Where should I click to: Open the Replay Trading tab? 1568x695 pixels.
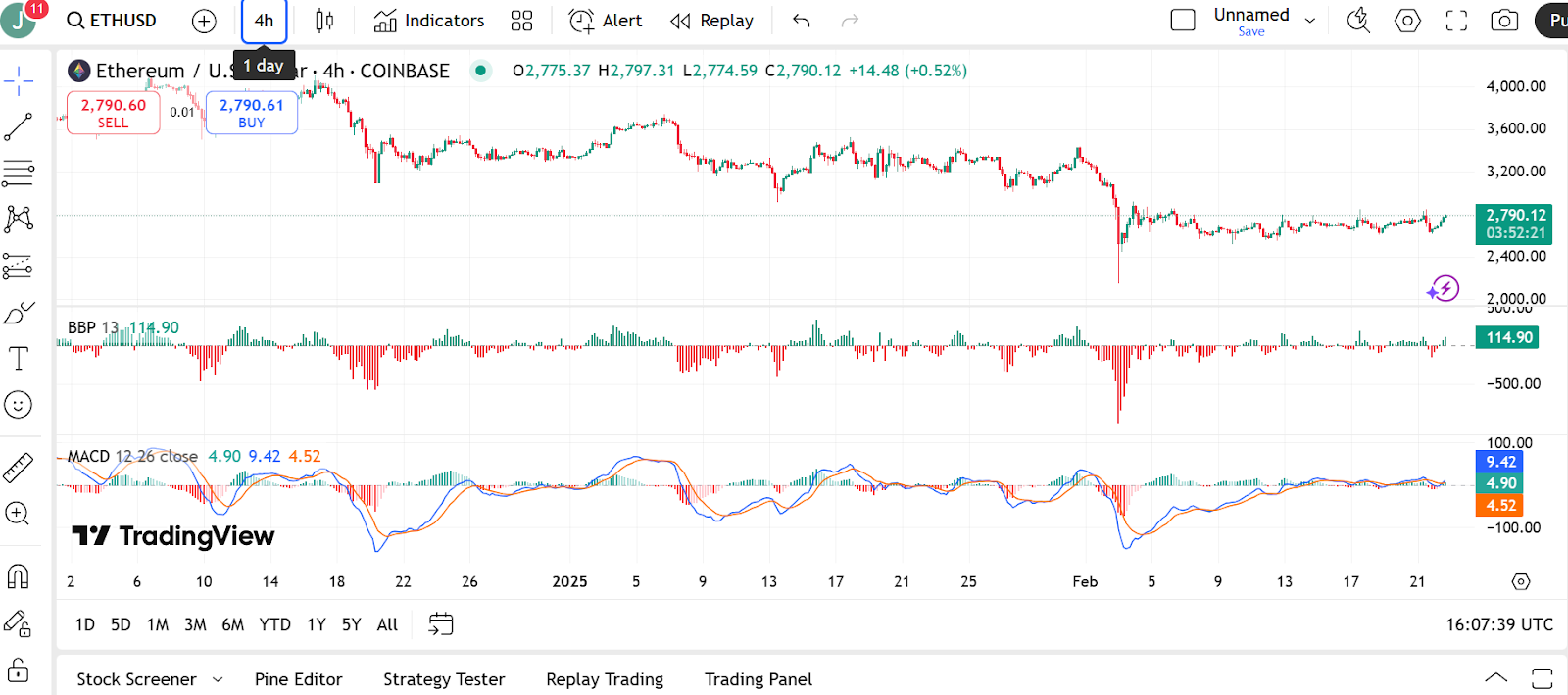[605, 679]
